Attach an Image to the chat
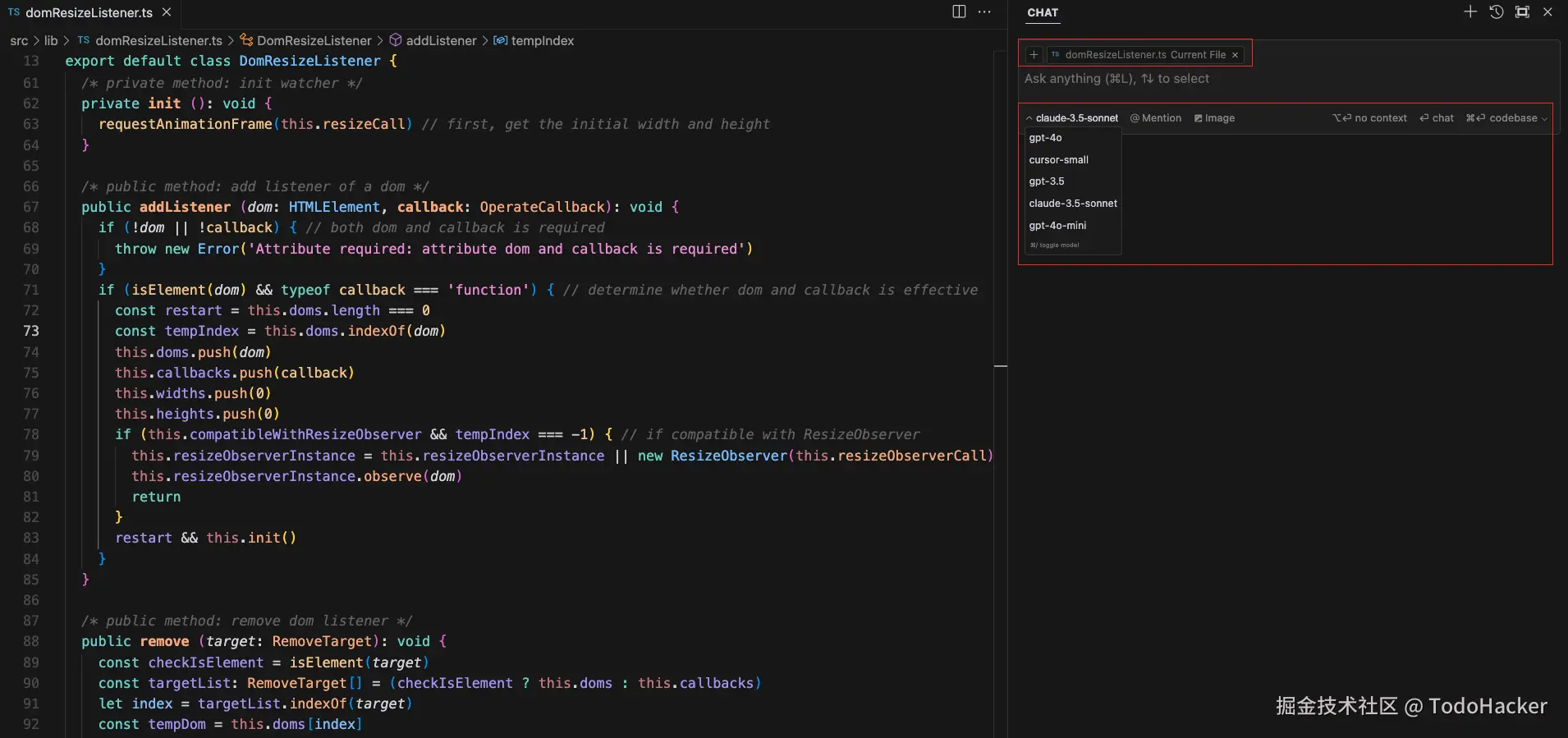 [x=1214, y=118]
